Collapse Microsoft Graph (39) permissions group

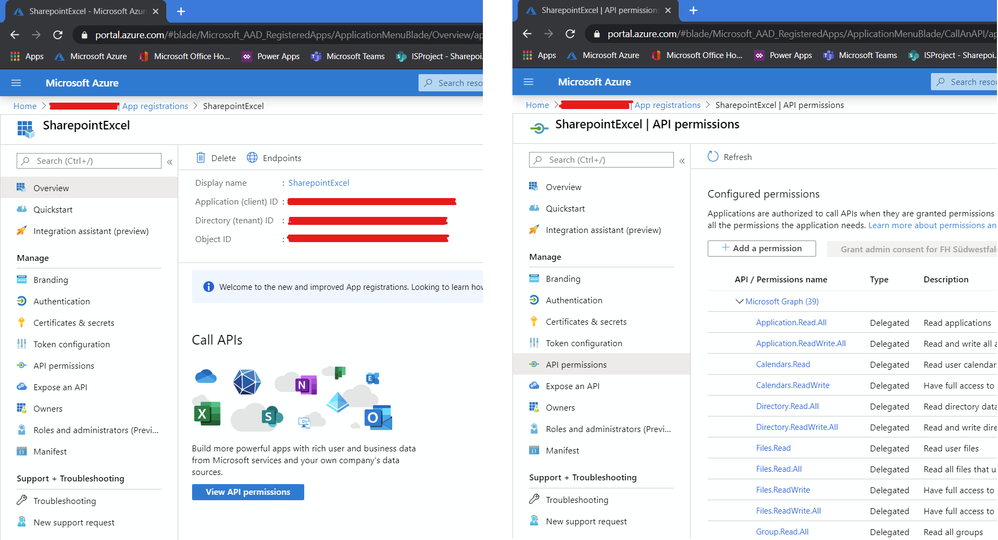coord(739,301)
